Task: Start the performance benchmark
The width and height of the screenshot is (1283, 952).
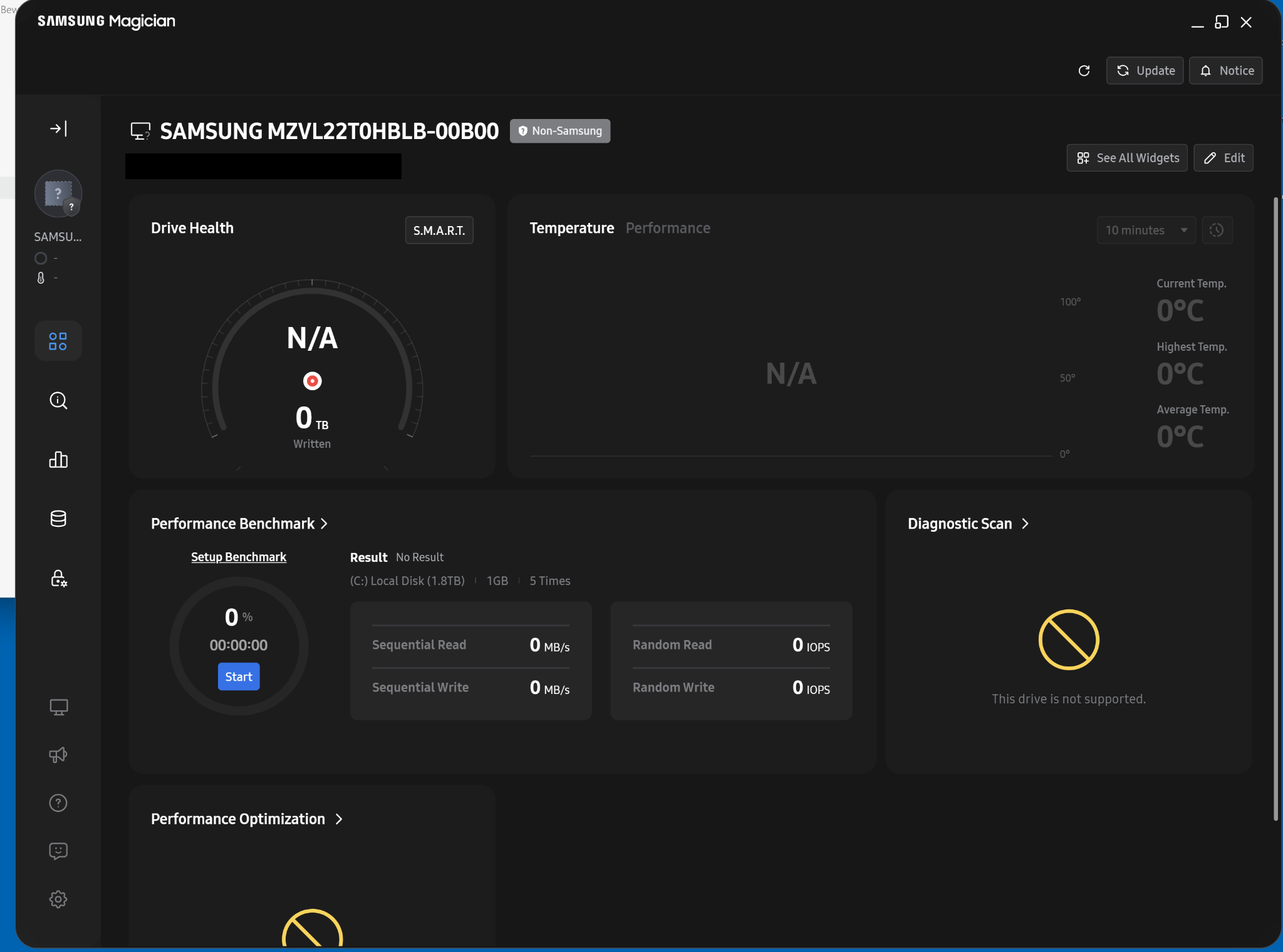Action: [239, 677]
